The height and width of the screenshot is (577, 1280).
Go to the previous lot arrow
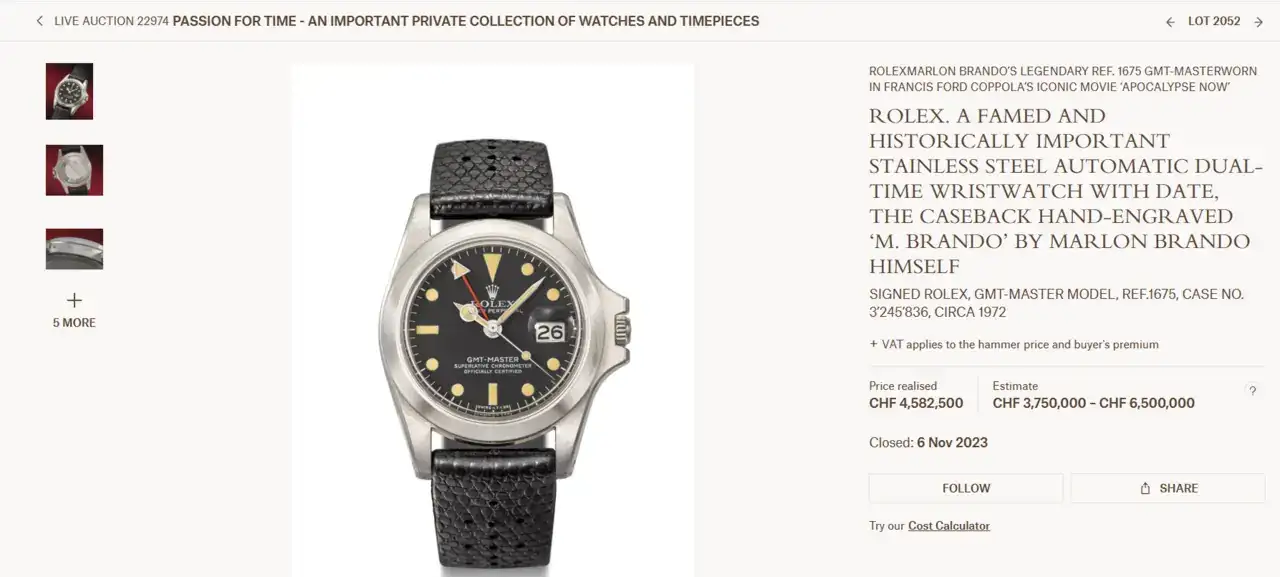(x=1170, y=21)
